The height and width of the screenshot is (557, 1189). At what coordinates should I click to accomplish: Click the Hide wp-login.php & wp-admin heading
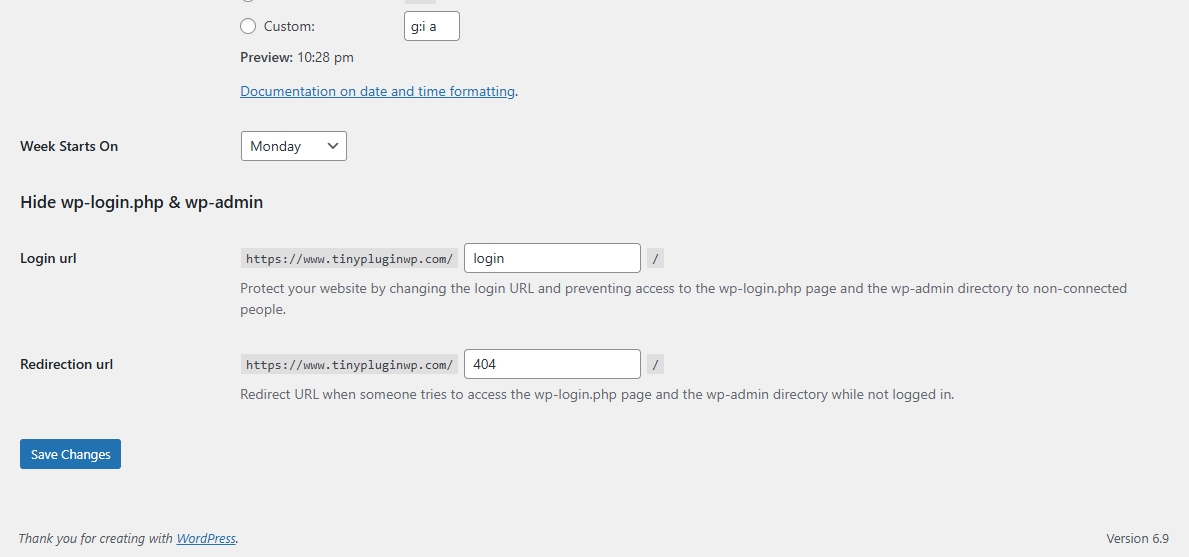pyautogui.click(x=142, y=202)
